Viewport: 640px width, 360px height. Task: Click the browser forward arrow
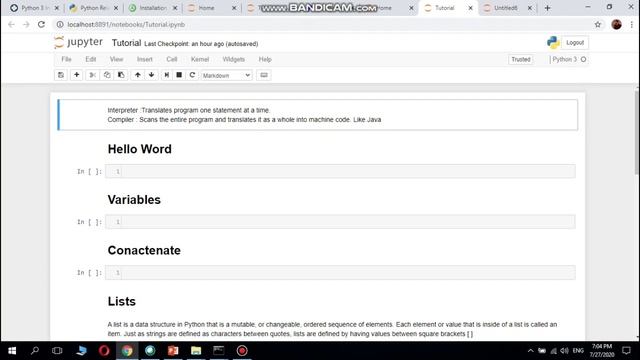tap(26, 24)
